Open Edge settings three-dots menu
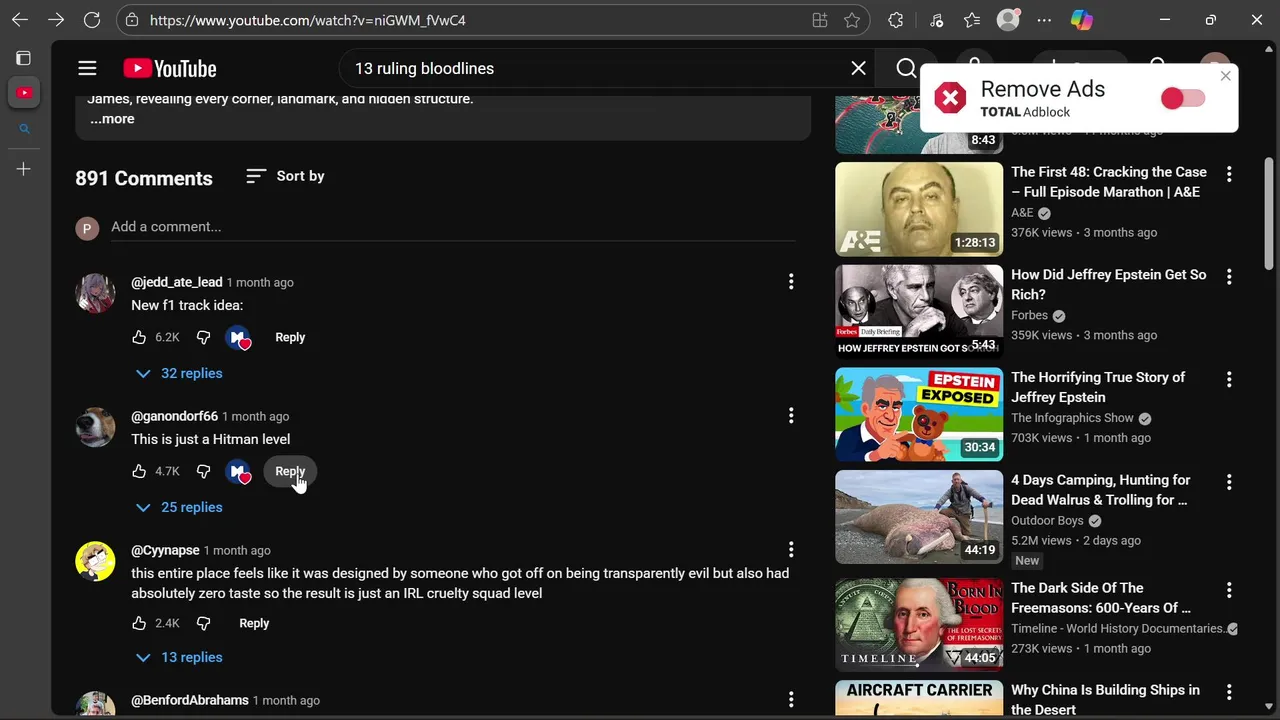 click(1044, 20)
